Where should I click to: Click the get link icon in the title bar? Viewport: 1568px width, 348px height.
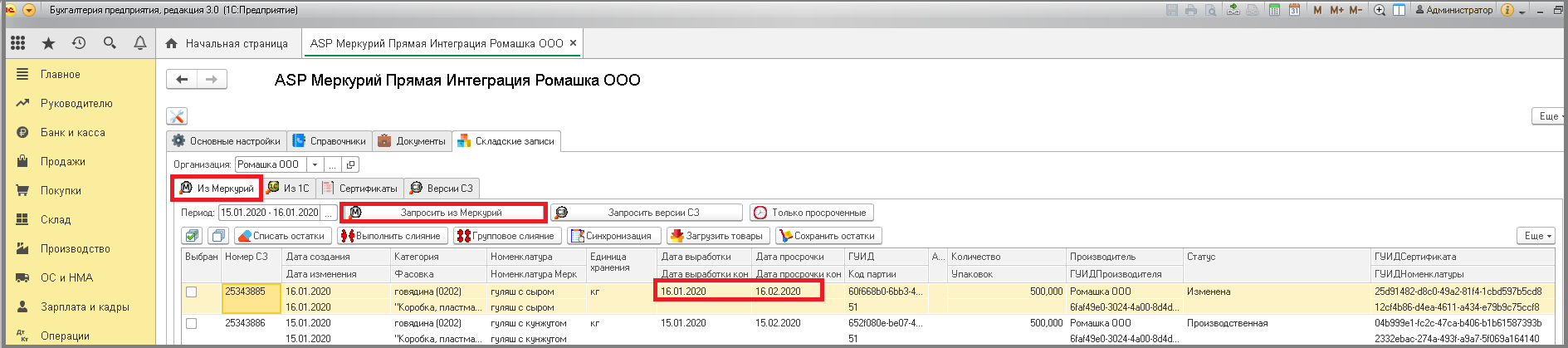(1233, 10)
